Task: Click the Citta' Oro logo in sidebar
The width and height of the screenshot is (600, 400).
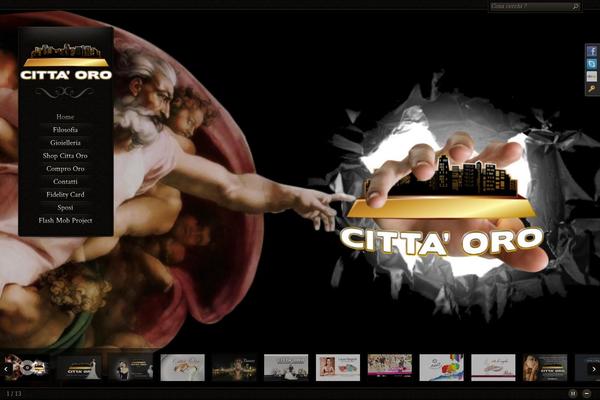Action: pos(66,62)
